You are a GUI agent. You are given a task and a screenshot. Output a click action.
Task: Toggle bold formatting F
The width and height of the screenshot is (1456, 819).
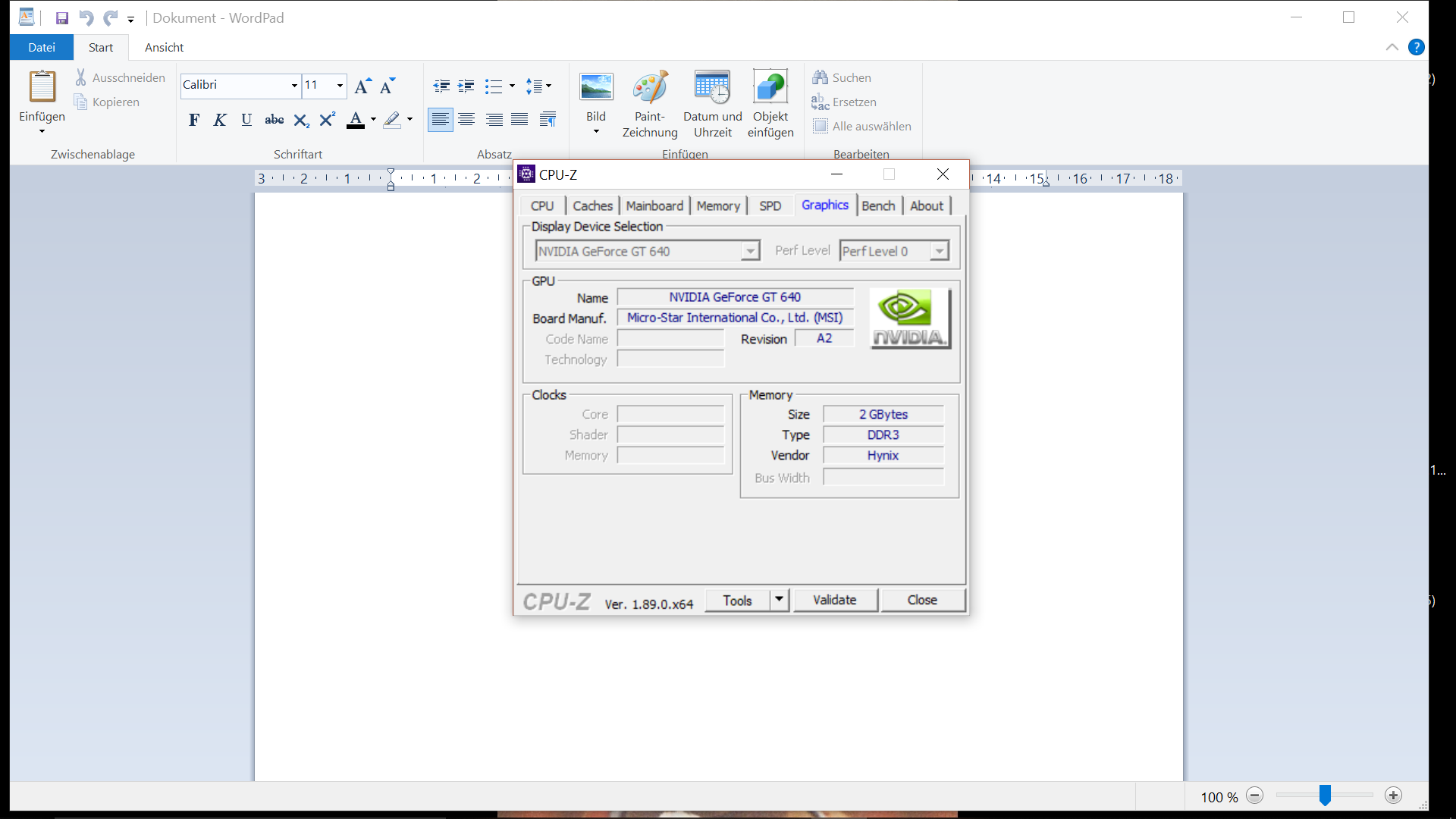click(x=194, y=120)
